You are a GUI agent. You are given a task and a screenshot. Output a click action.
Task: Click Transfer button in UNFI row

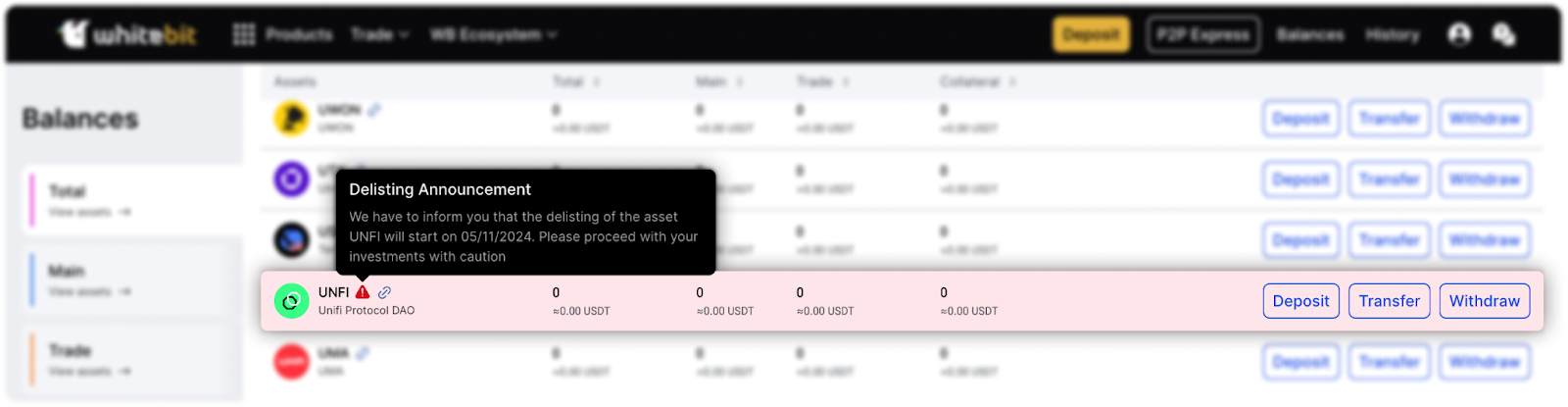[x=1389, y=301]
